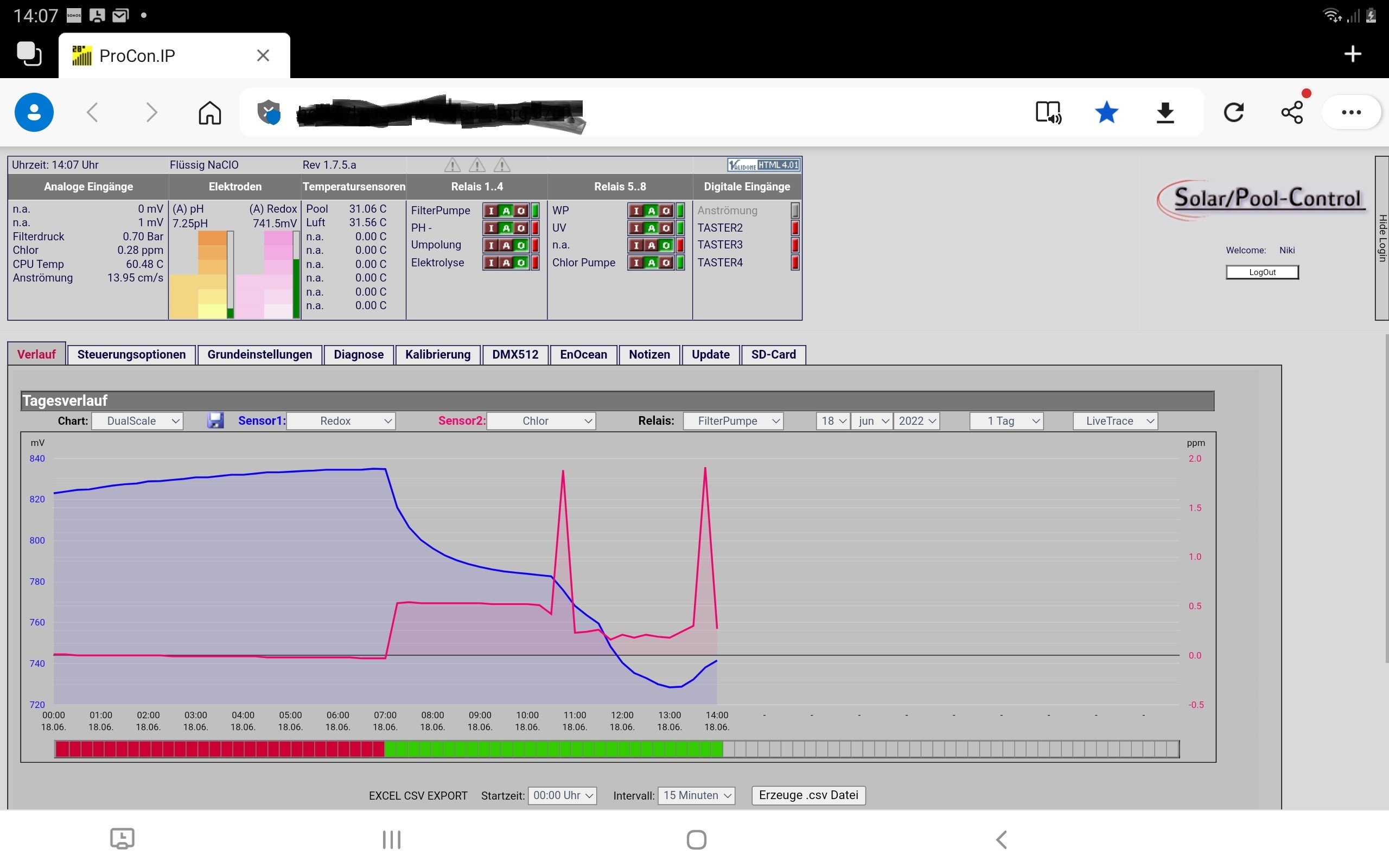Open the screen capture icon in navigation bar

[x=122, y=839]
